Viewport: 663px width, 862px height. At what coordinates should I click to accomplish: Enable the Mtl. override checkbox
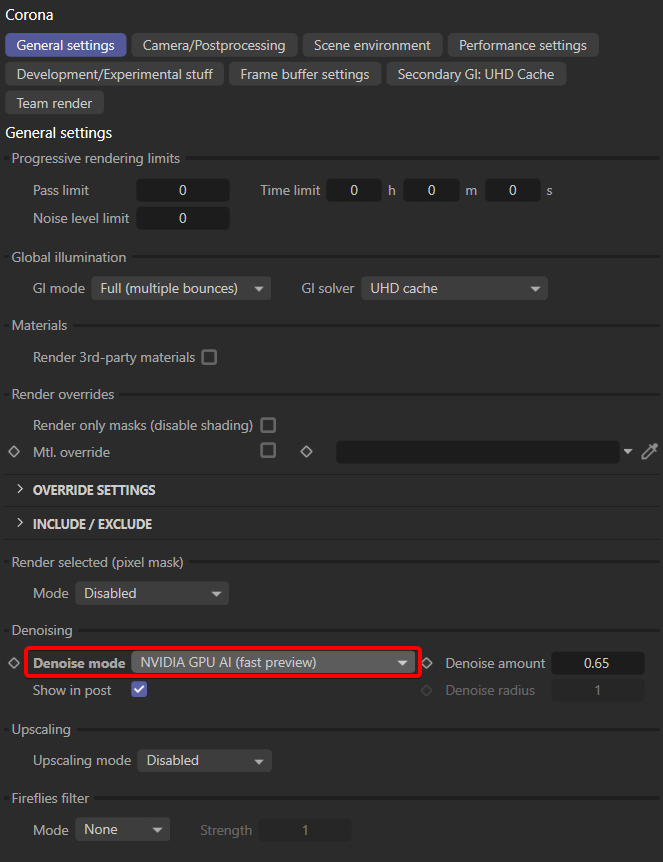pos(268,451)
